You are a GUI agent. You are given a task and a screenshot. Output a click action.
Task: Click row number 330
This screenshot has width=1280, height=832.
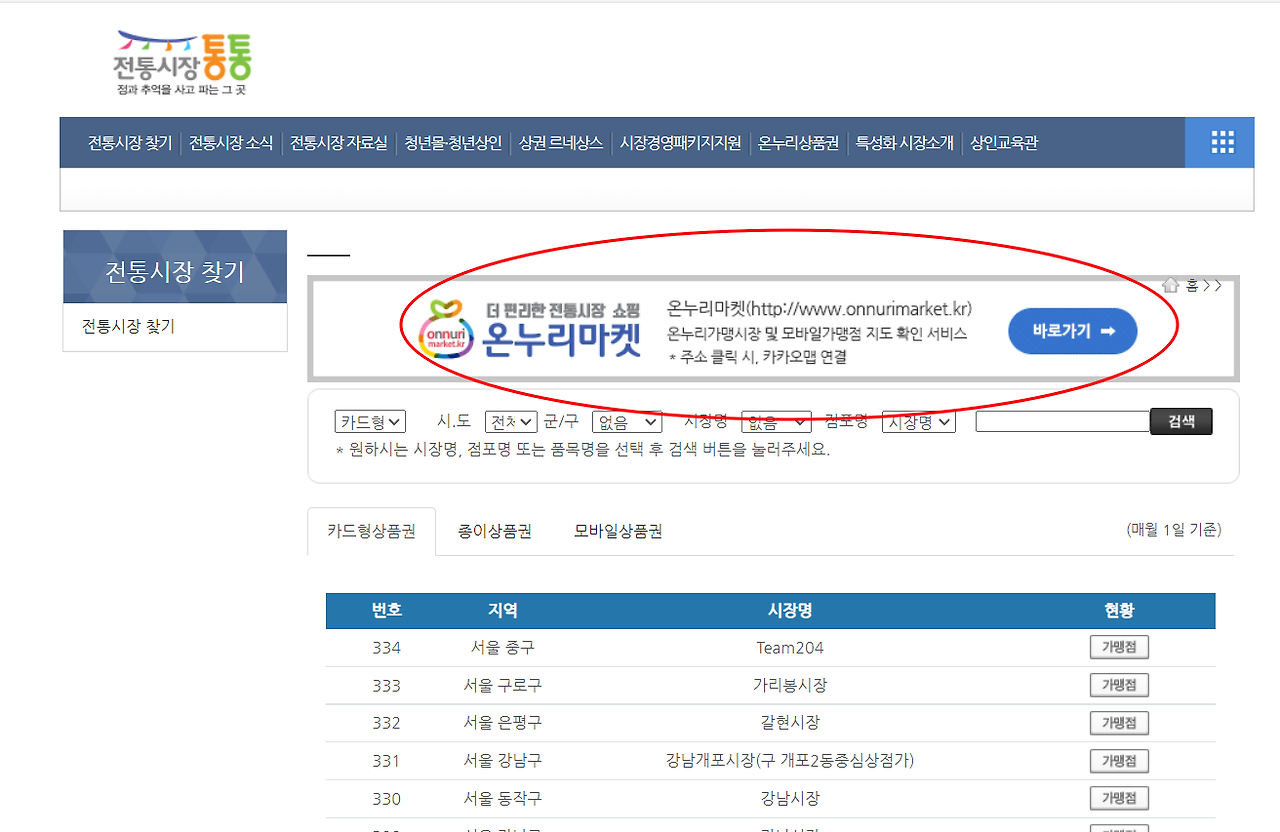(386, 799)
